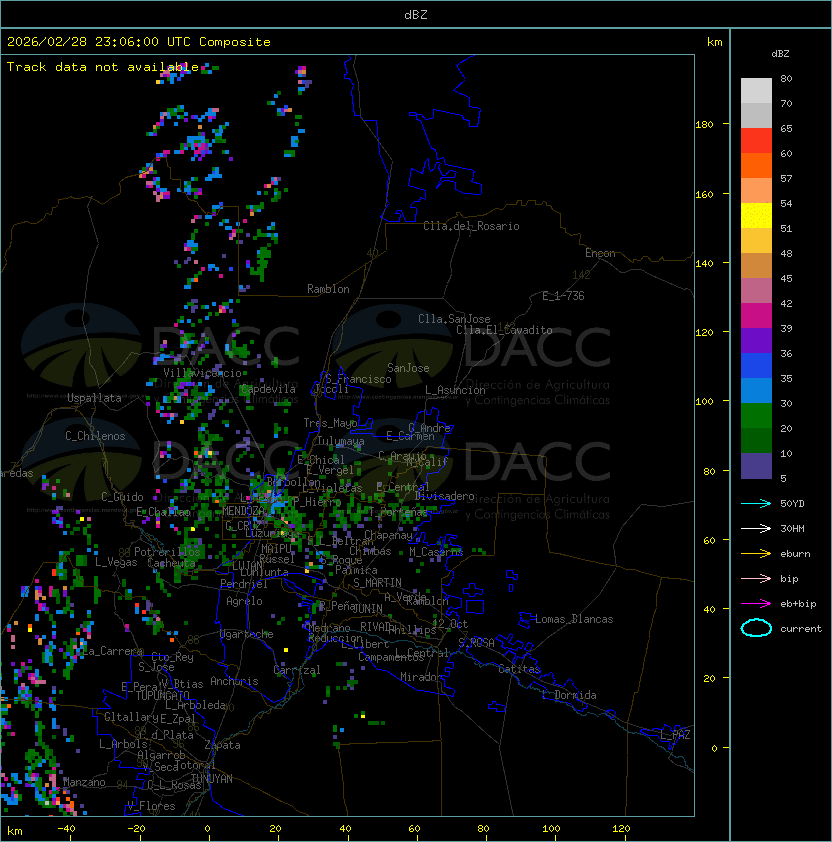Click the 'C_Guido' map label

click(122, 497)
